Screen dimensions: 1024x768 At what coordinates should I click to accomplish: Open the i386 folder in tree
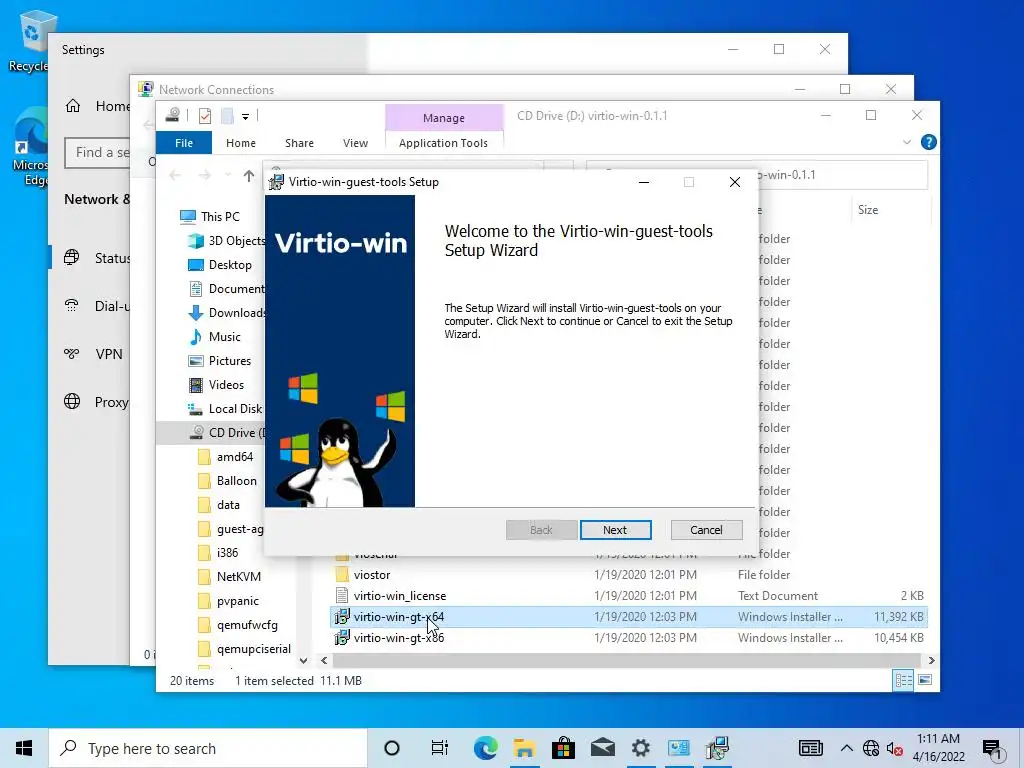218,552
